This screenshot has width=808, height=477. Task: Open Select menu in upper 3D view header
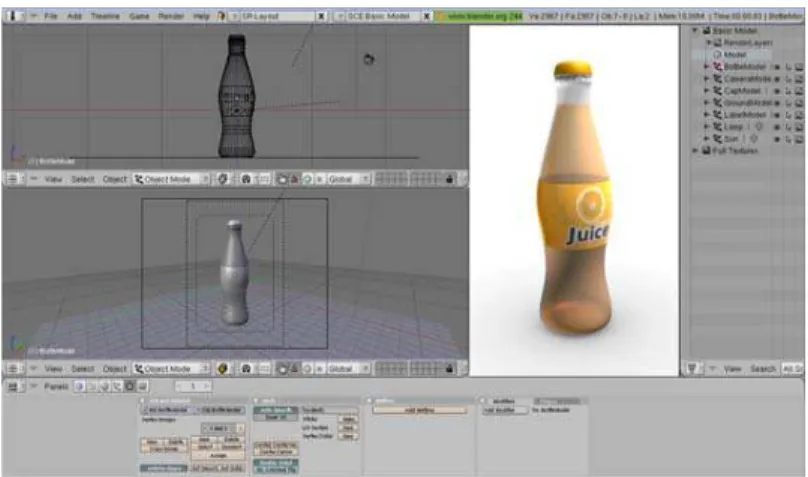point(82,179)
